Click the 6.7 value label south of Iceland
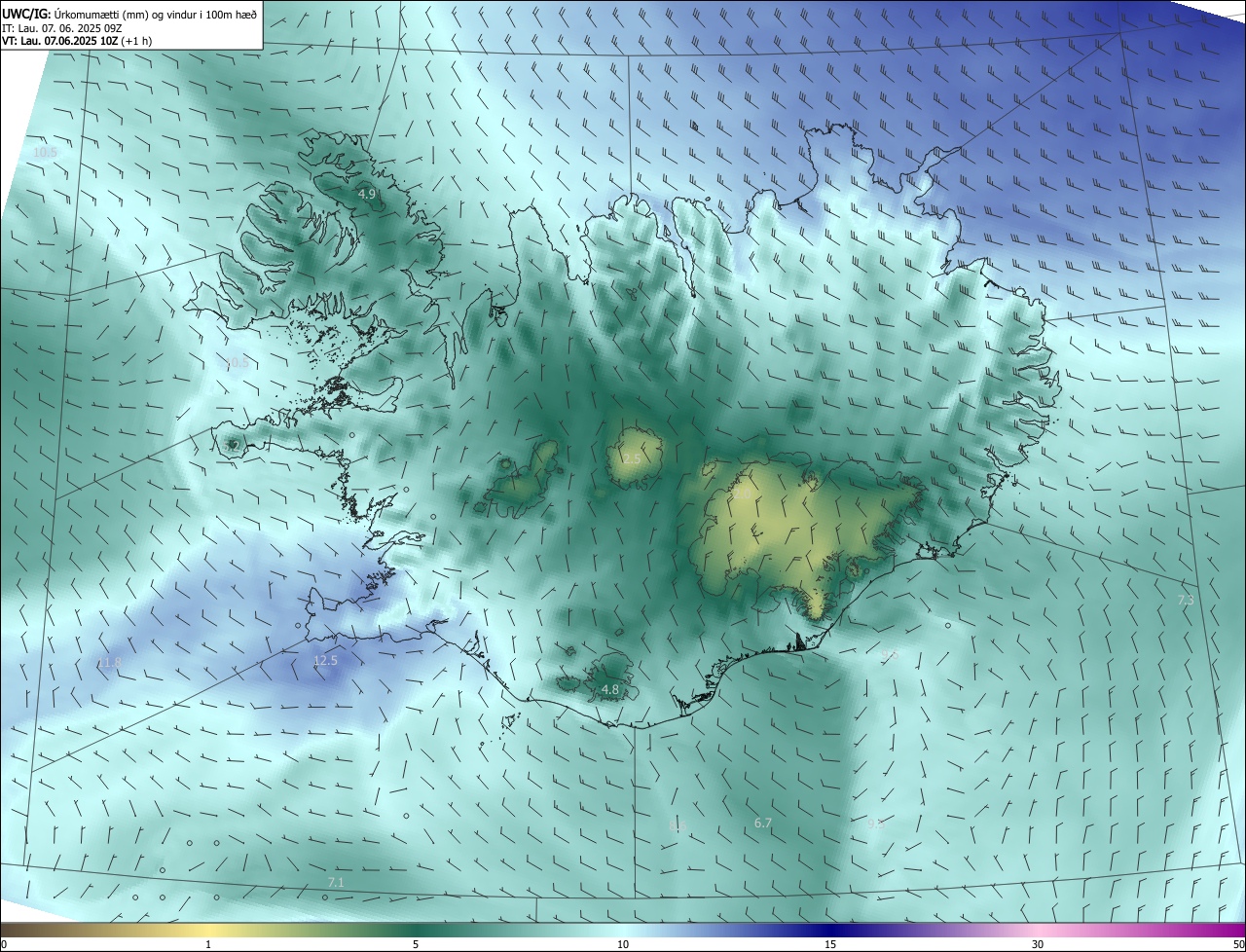 pos(763,824)
